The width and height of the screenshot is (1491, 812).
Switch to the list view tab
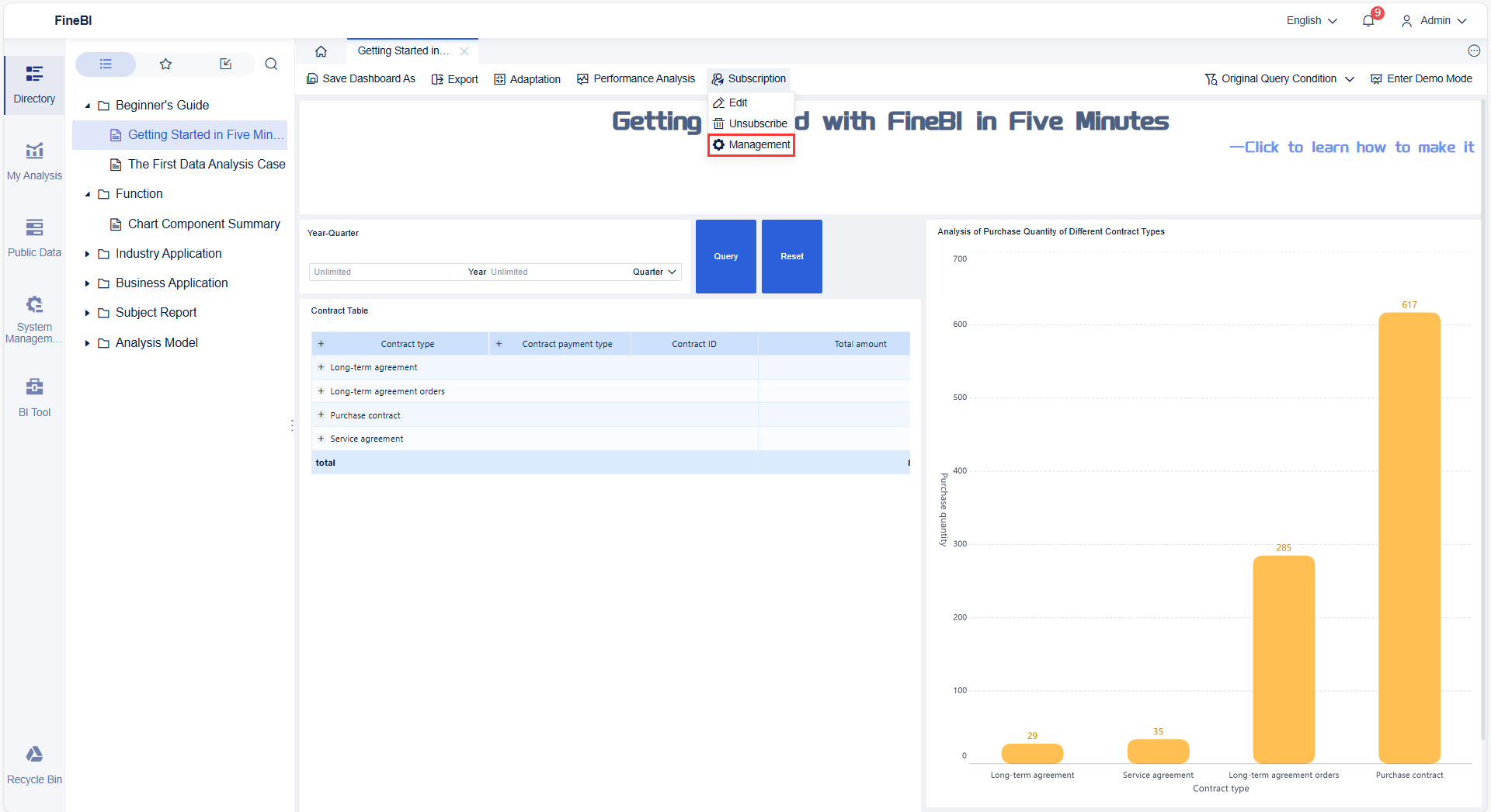click(x=106, y=64)
